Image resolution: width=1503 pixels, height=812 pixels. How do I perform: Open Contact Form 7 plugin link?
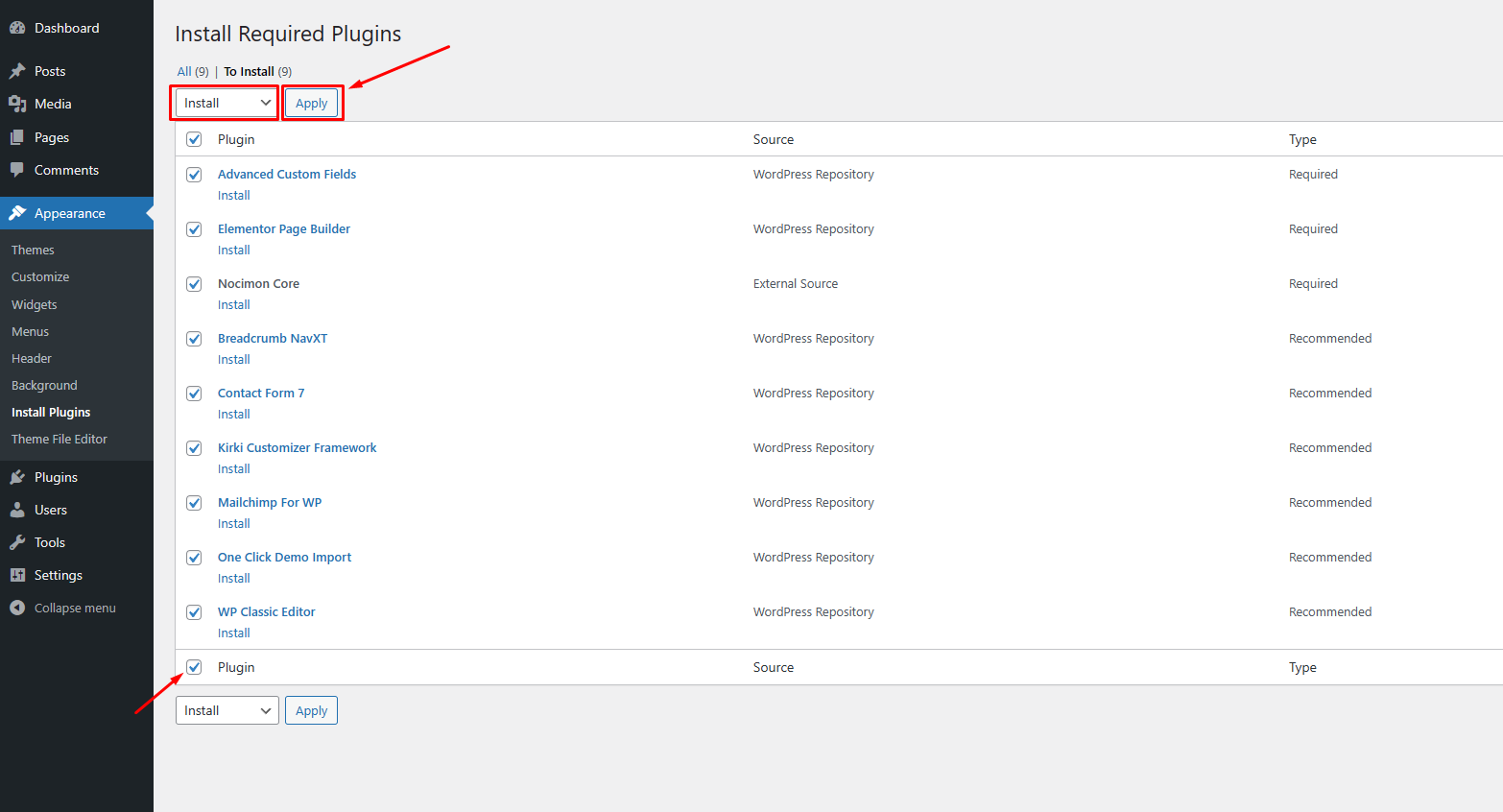pyautogui.click(x=261, y=393)
